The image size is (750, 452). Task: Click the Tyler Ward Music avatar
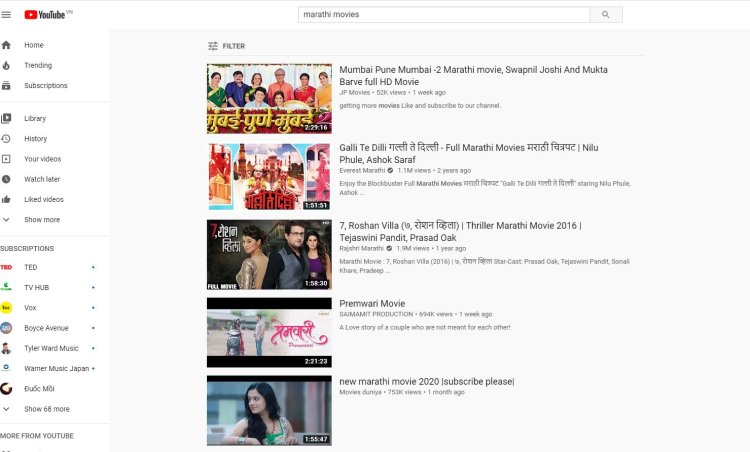[x=6, y=348]
